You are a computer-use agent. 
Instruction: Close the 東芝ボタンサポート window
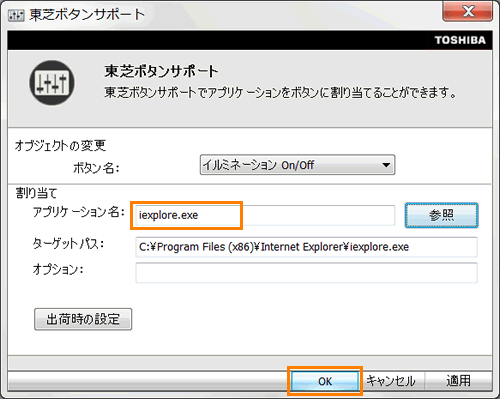pos(467,11)
